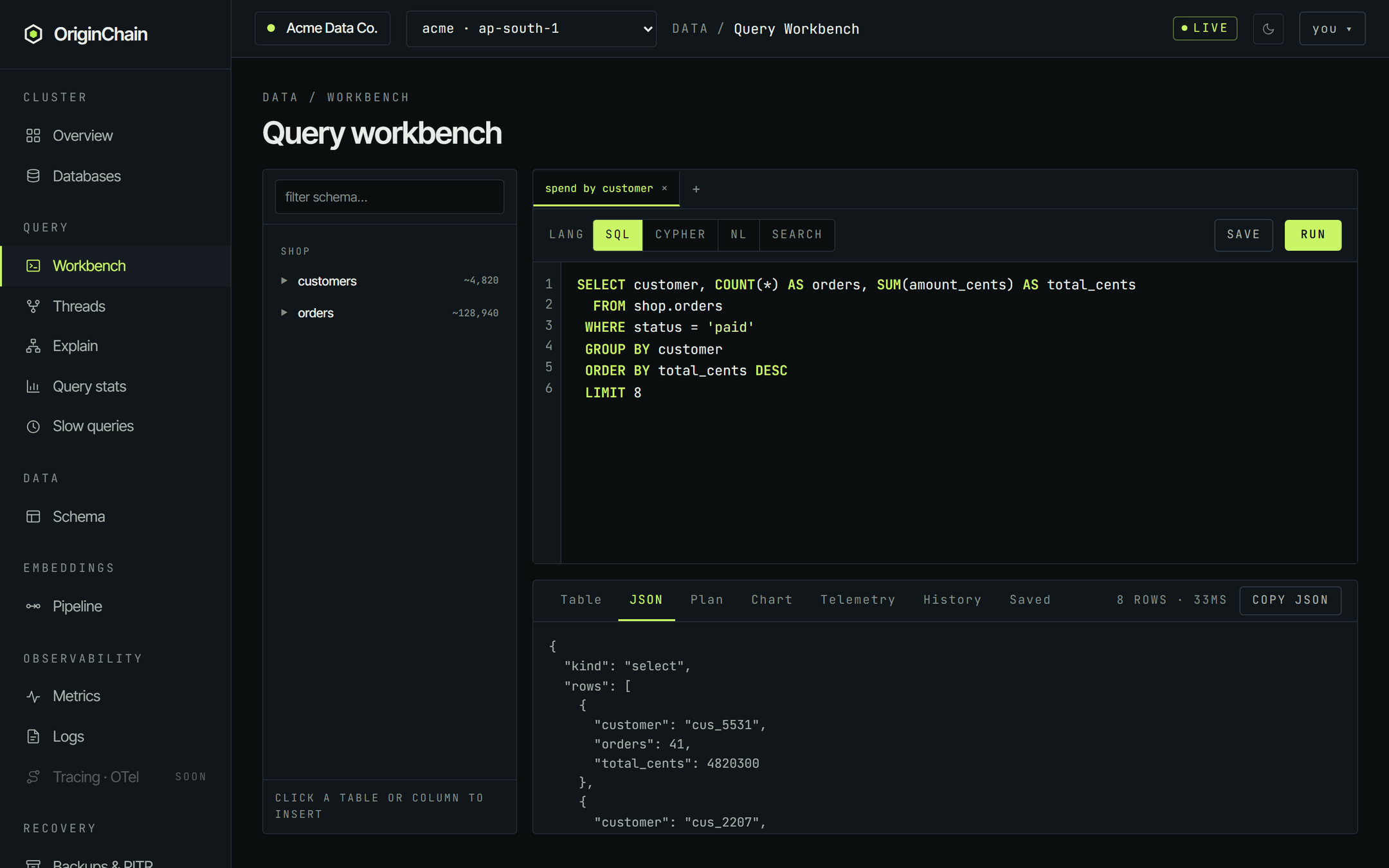Click the 8 ROWS · 33MS status text
1389x868 pixels.
[1171, 600]
